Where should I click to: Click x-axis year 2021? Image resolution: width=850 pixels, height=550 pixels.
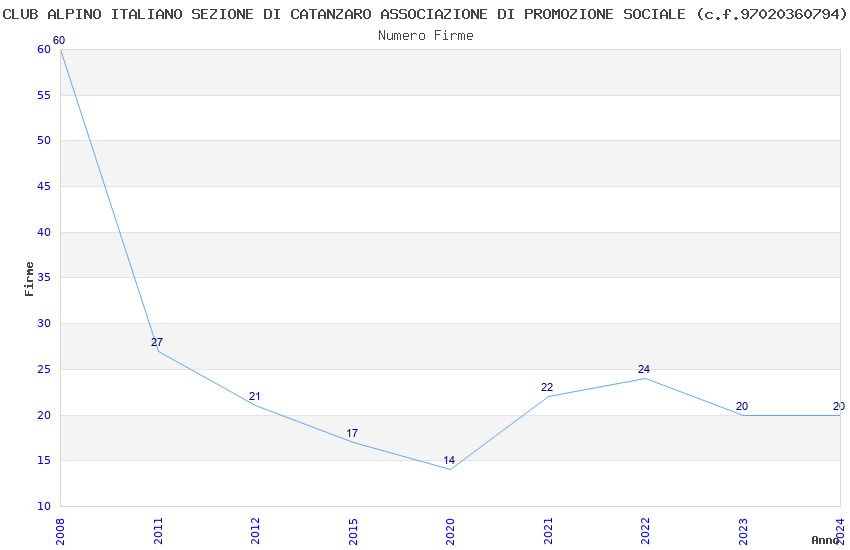[548, 531]
